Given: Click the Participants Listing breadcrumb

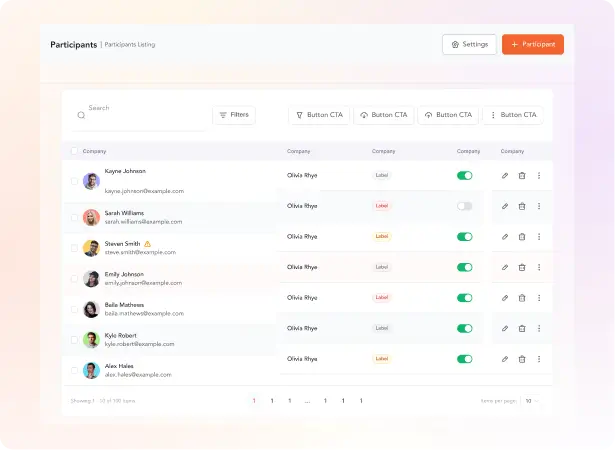Looking at the screenshot, I should click(130, 45).
